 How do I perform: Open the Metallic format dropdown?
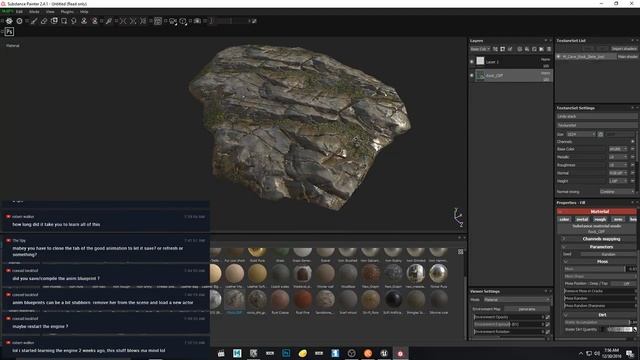click(617, 157)
